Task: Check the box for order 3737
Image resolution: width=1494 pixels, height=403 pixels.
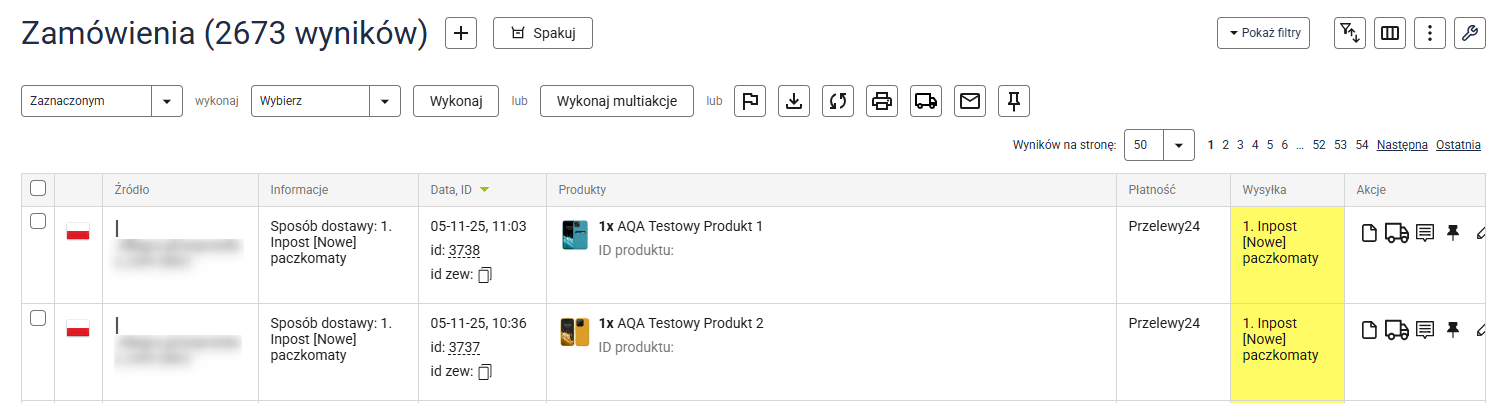Action: (x=38, y=318)
